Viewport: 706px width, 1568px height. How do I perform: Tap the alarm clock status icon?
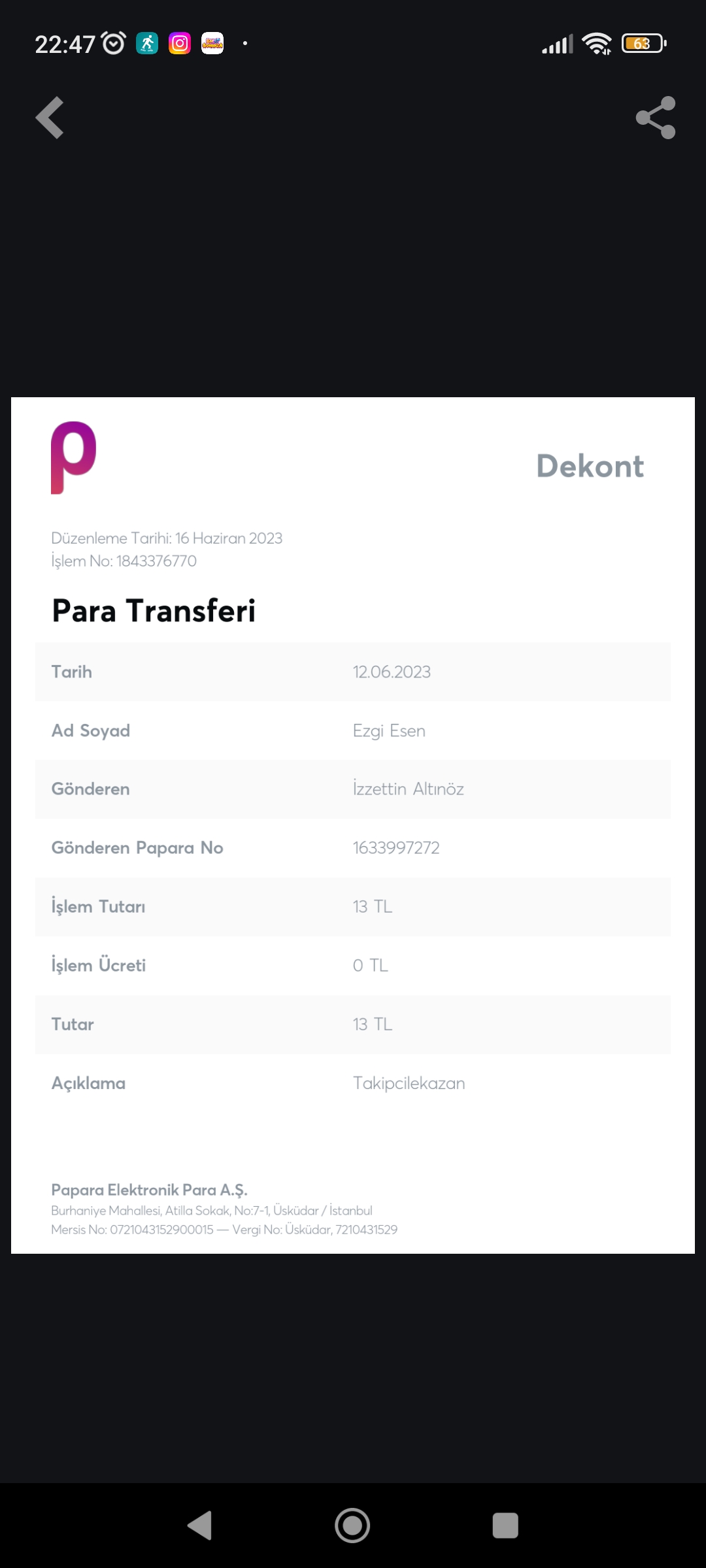tap(114, 44)
